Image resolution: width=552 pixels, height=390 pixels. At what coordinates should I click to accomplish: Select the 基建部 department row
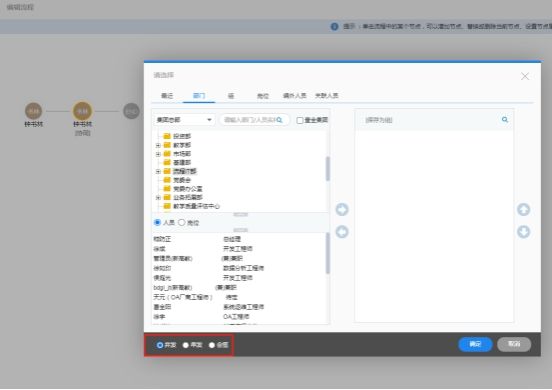pyautogui.click(x=182, y=162)
